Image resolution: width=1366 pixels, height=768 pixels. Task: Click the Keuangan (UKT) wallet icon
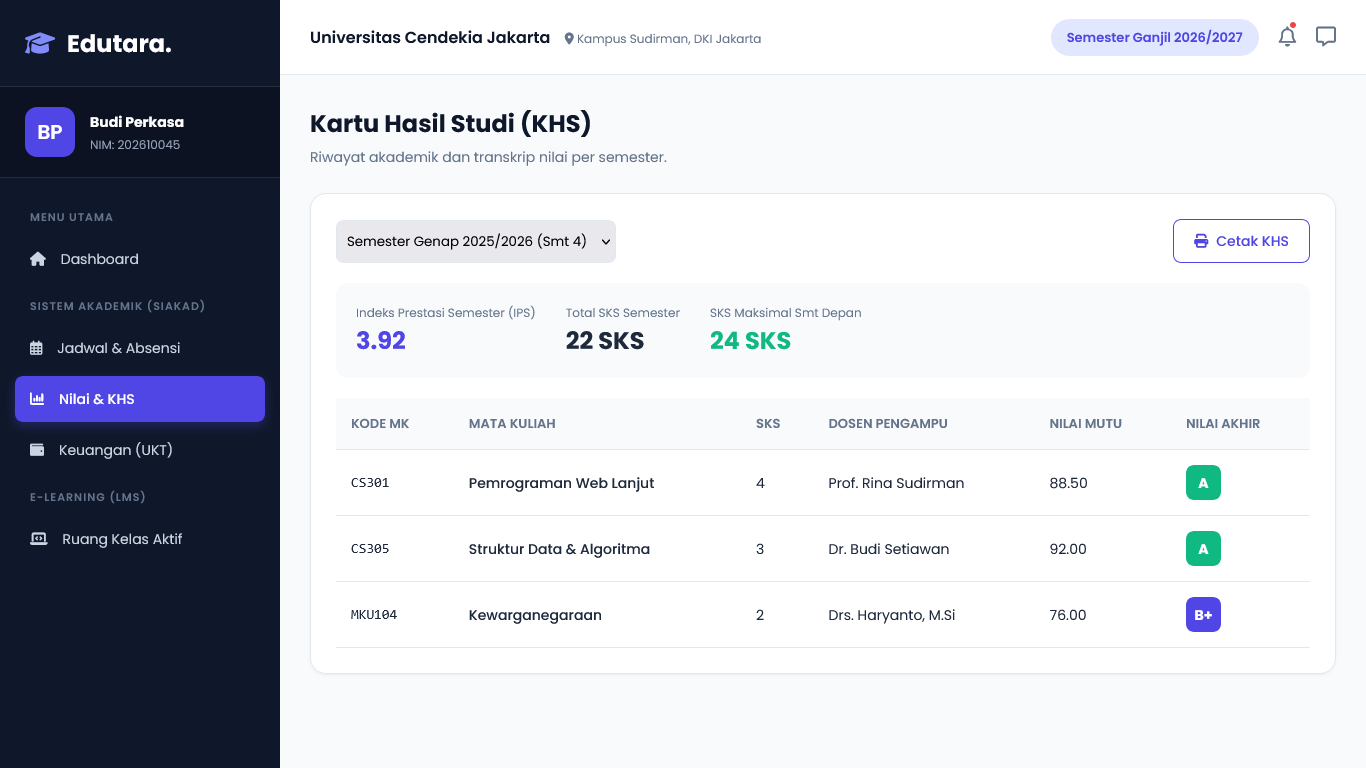(x=37, y=450)
